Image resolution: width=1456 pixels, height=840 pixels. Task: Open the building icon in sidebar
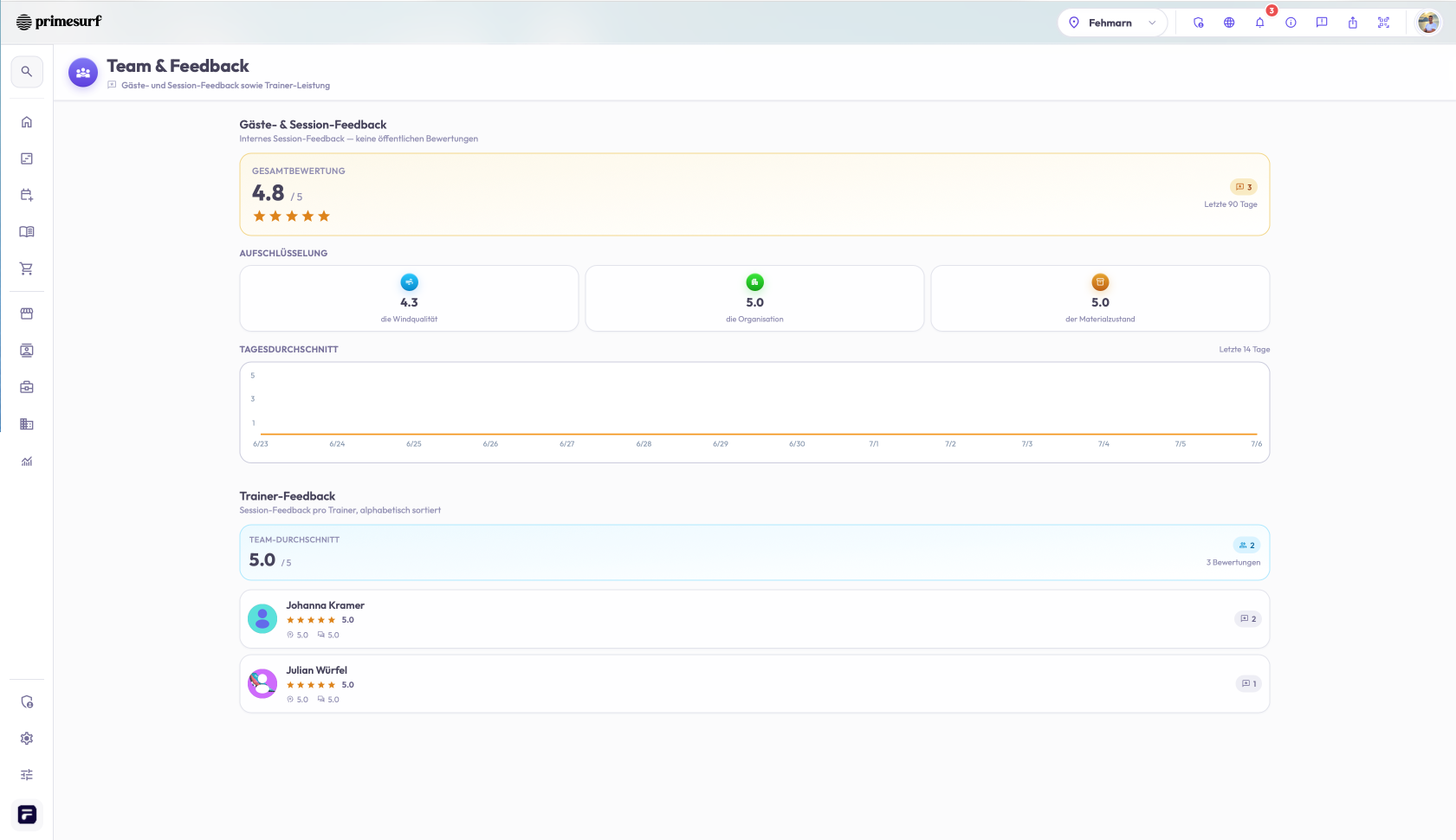point(27,424)
